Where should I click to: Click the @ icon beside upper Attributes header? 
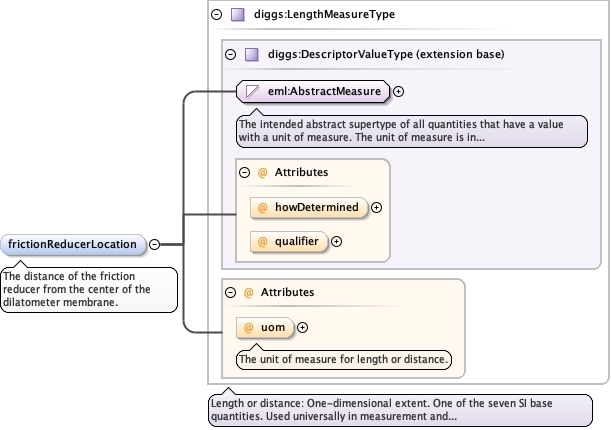click(263, 173)
